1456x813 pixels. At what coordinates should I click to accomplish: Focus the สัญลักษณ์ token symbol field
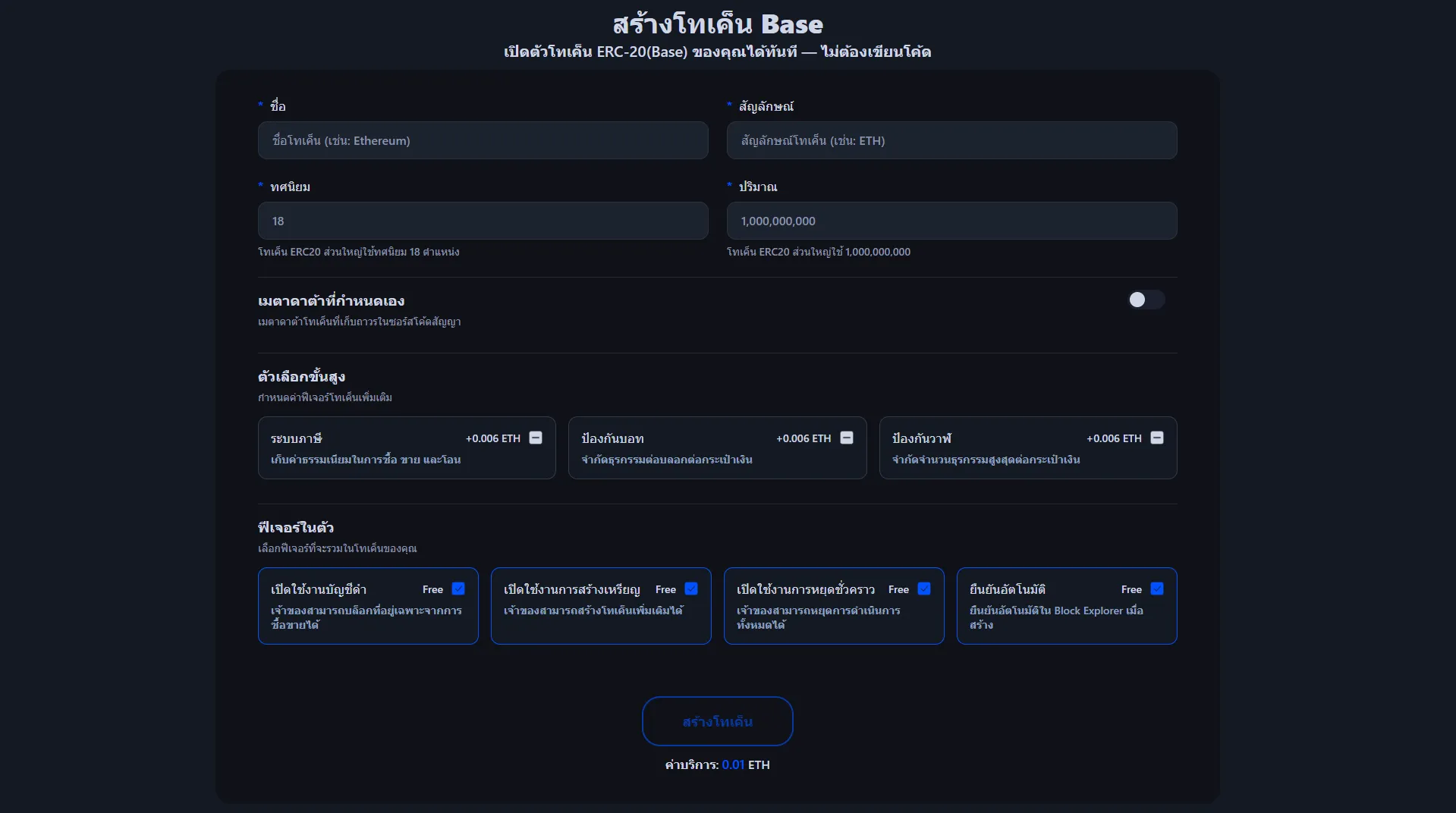click(951, 140)
